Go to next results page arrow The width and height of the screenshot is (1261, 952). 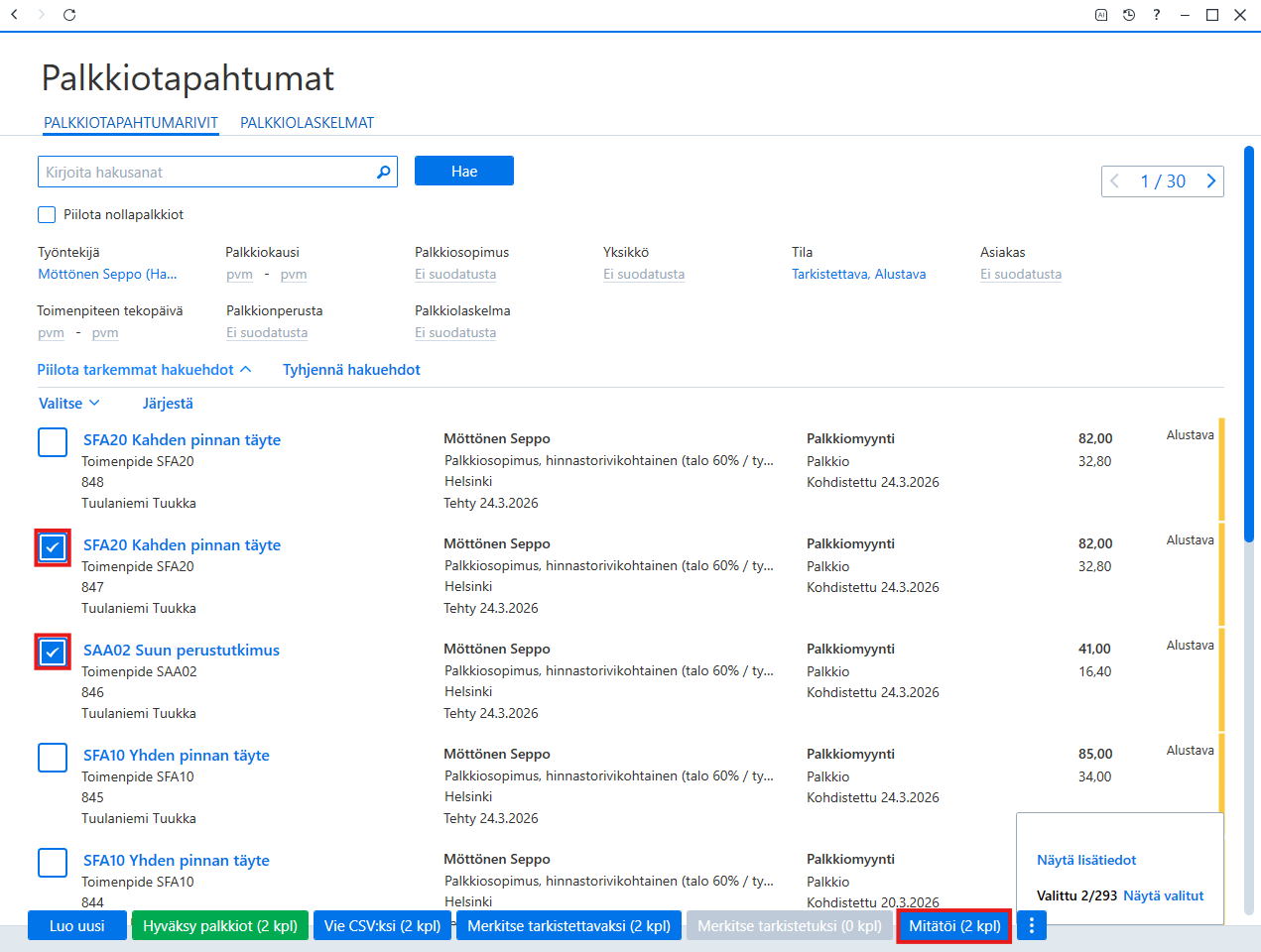point(1210,181)
